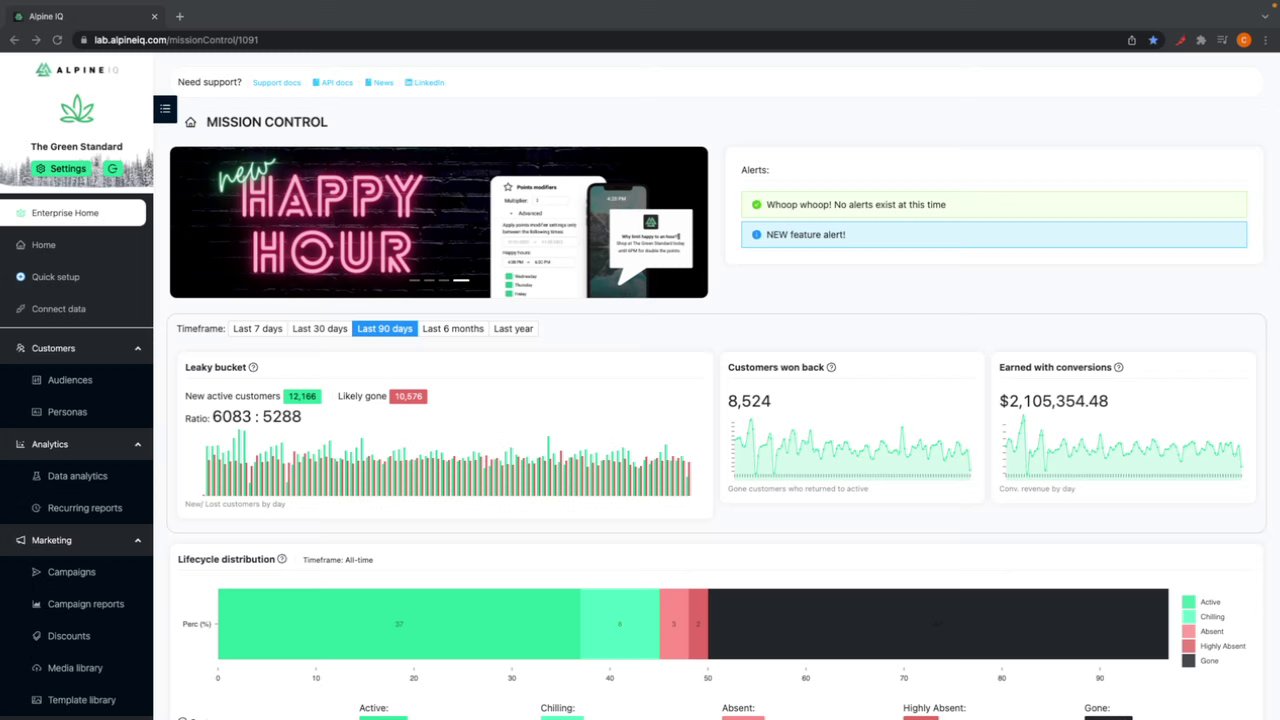Toggle the Gone legend swatch

click(x=1188, y=661)
